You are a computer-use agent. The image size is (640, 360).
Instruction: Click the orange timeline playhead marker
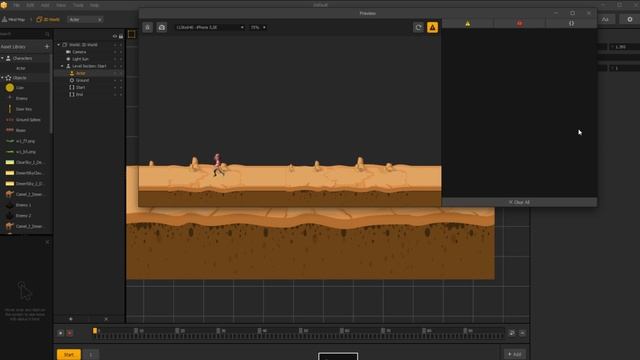tap(95, 331)
